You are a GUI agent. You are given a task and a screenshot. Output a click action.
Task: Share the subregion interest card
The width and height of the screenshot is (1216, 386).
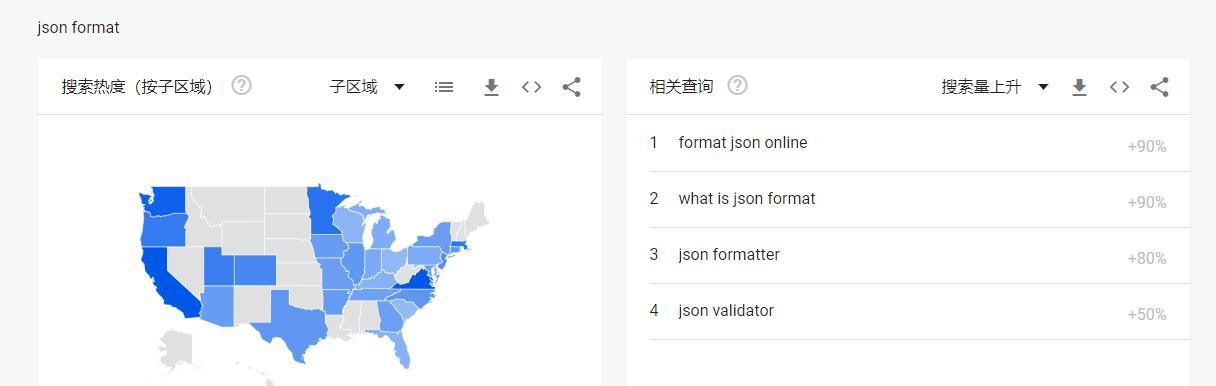[571, 87]
